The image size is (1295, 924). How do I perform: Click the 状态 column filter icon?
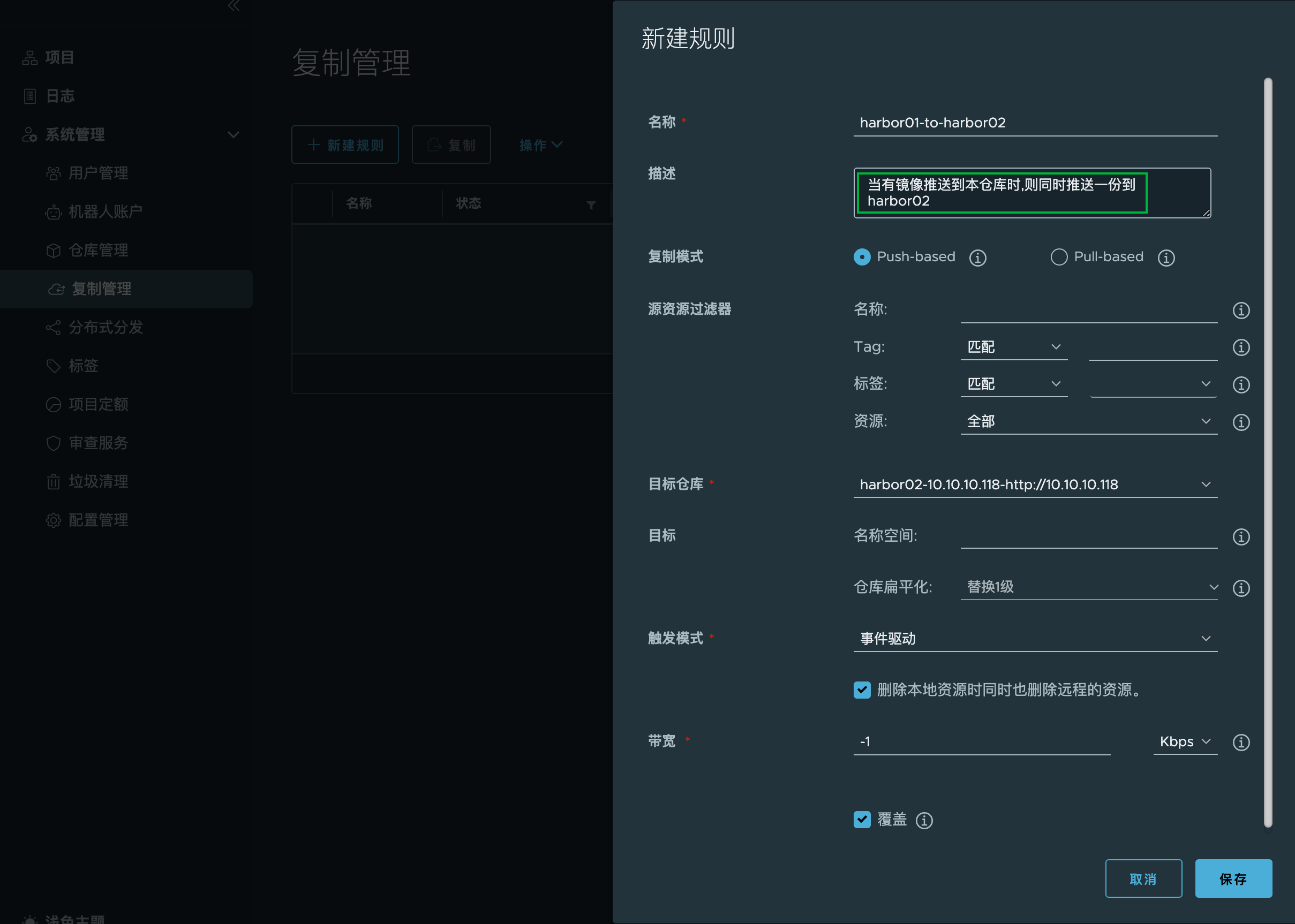click(591, 205)
